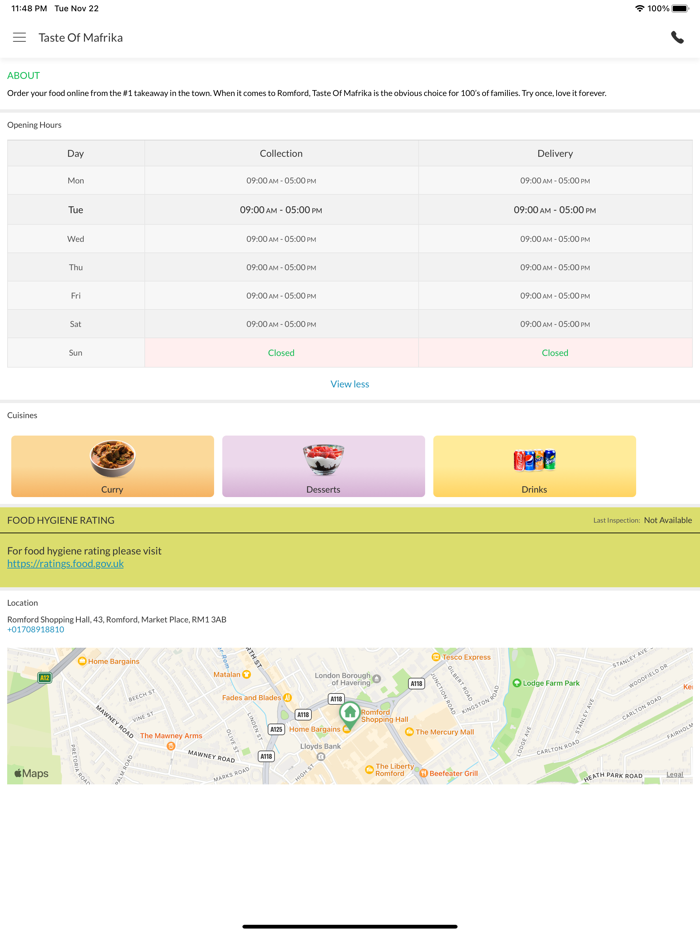The width and height of the screenshot is (700, 934).
Task: Tap the A12 road badge on map
Action: pyautogui.click(x=44, y=677)
